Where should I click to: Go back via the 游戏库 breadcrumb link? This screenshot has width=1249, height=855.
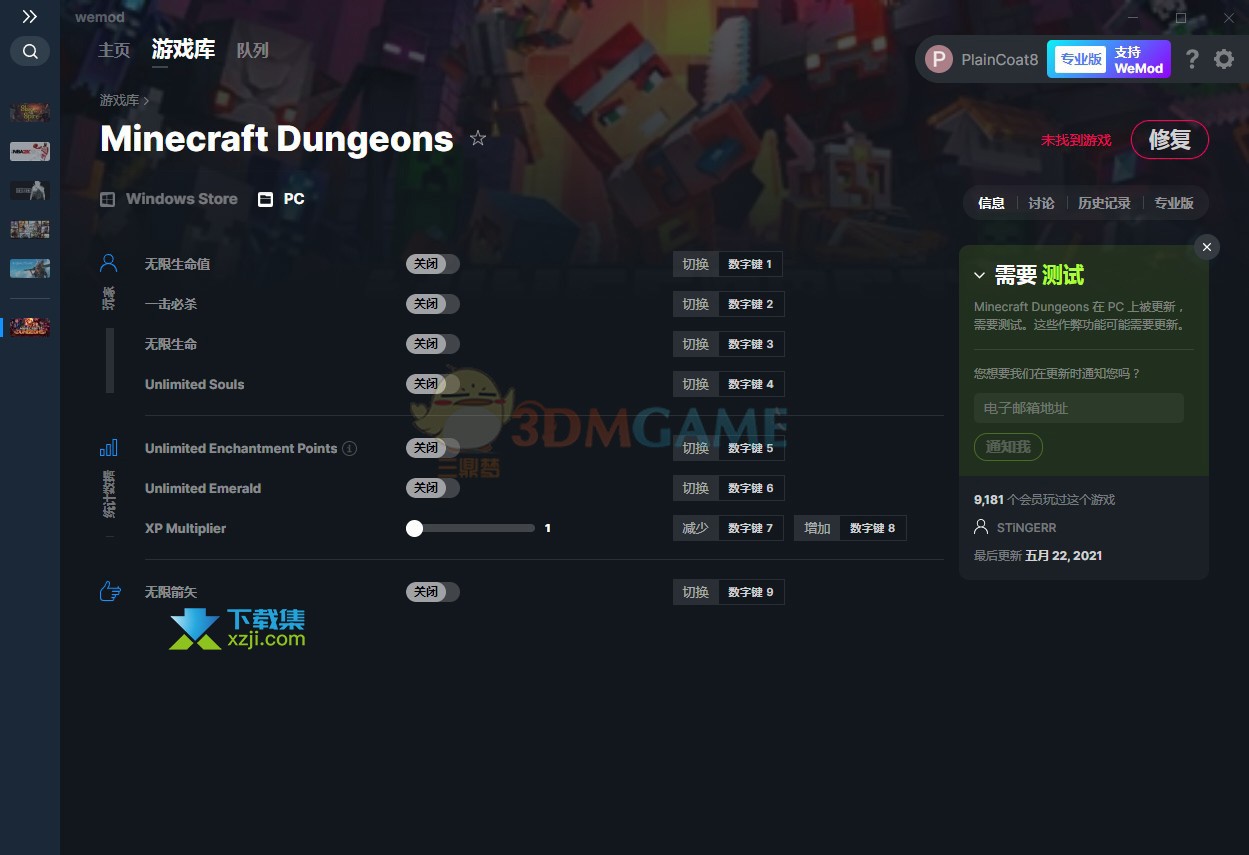coord(119,100)
